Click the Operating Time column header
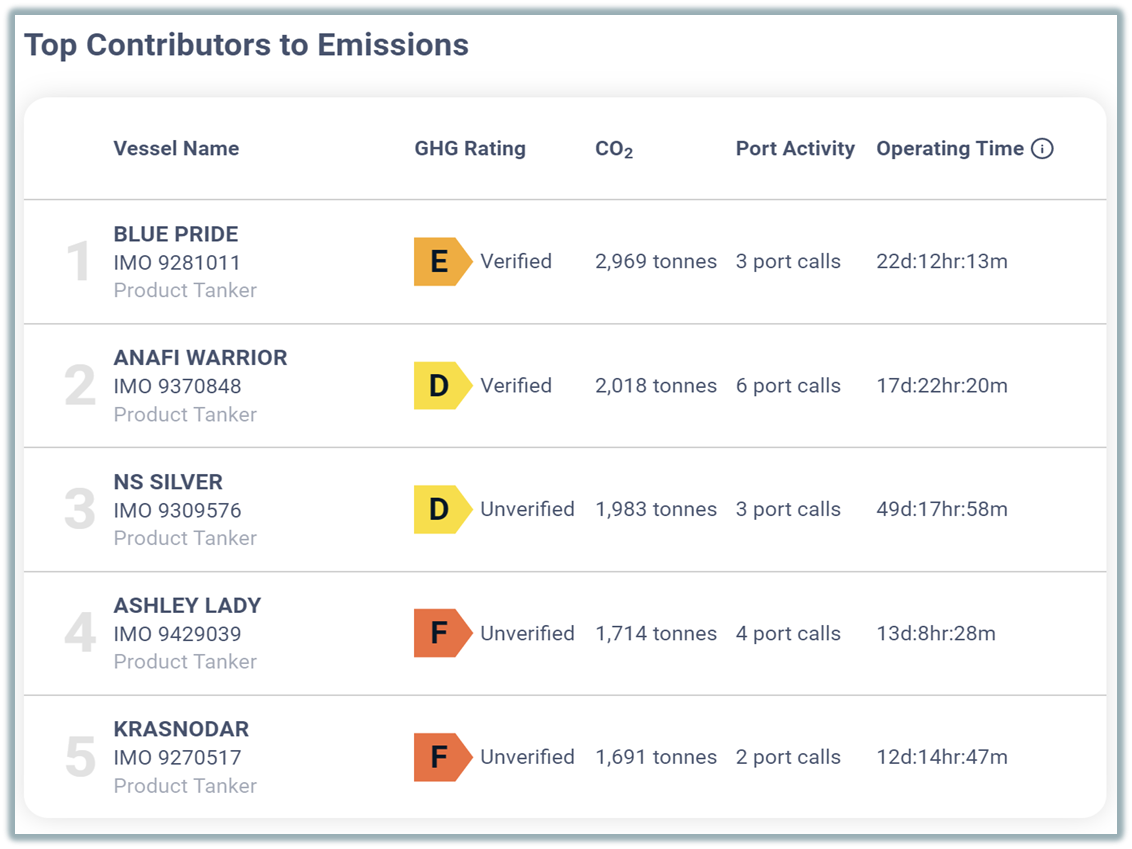The height and width of the screenshot is (849, 1132). pos(950,149)
